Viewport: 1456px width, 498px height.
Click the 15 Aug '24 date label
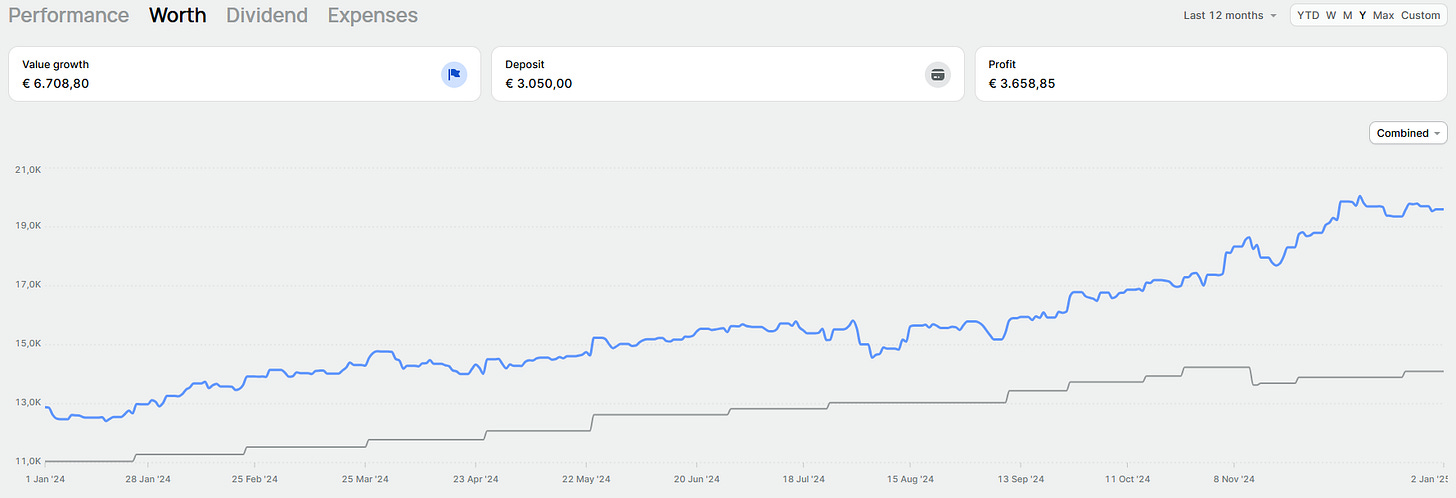click(x=911, y=479)
